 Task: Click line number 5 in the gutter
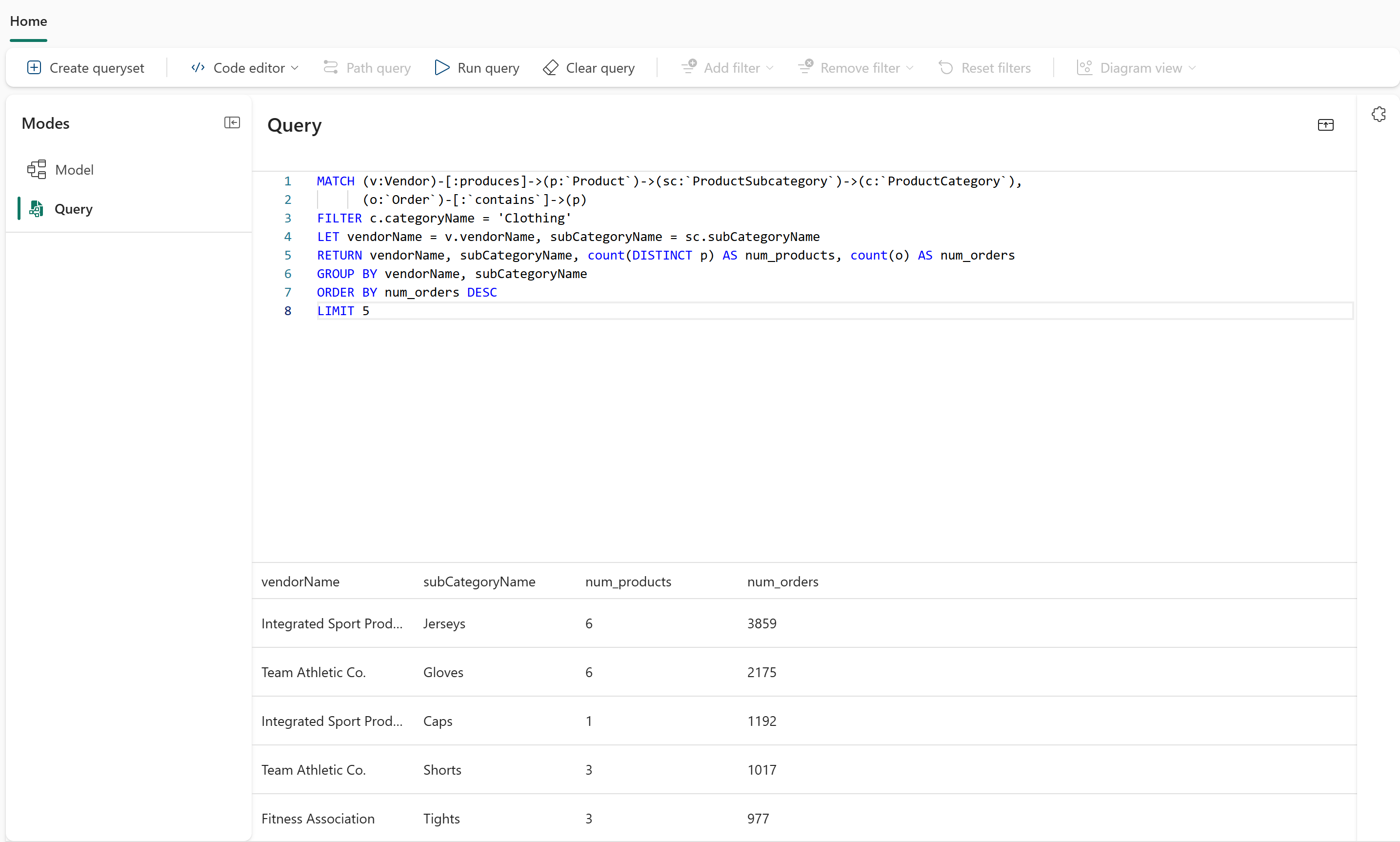point(288,255)
